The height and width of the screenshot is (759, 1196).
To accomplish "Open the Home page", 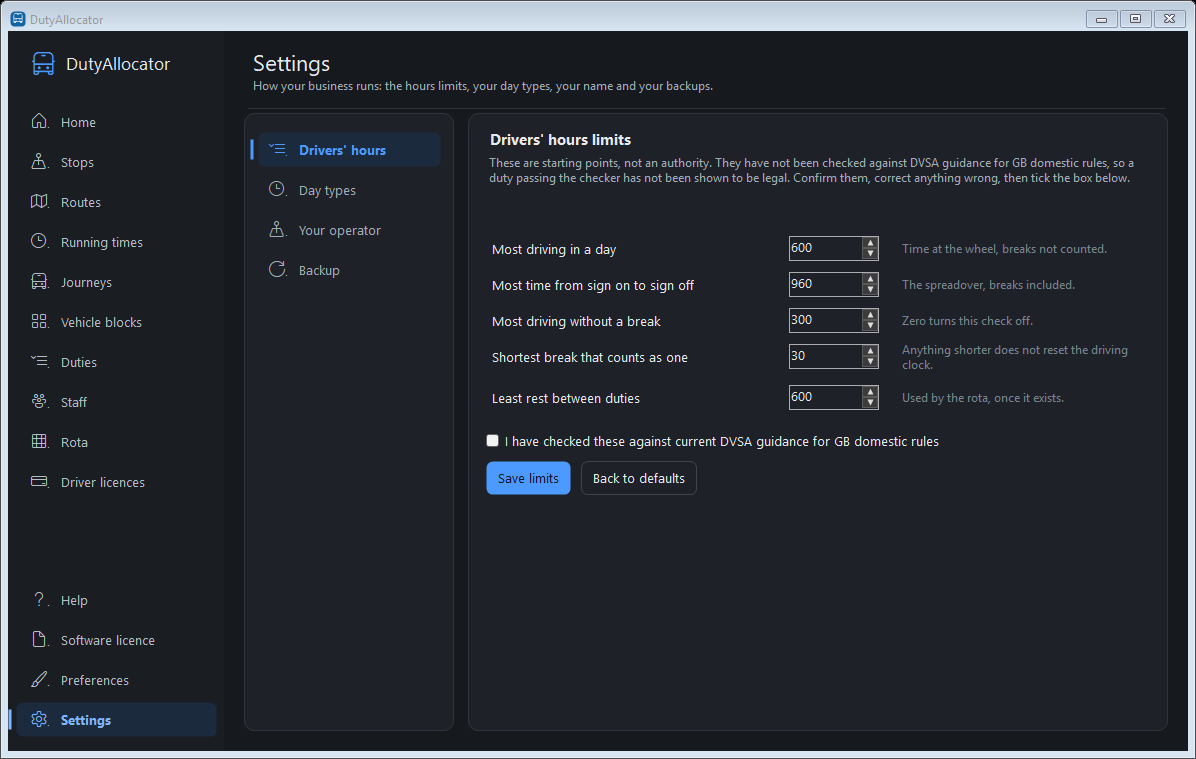I will coord(116,122).
